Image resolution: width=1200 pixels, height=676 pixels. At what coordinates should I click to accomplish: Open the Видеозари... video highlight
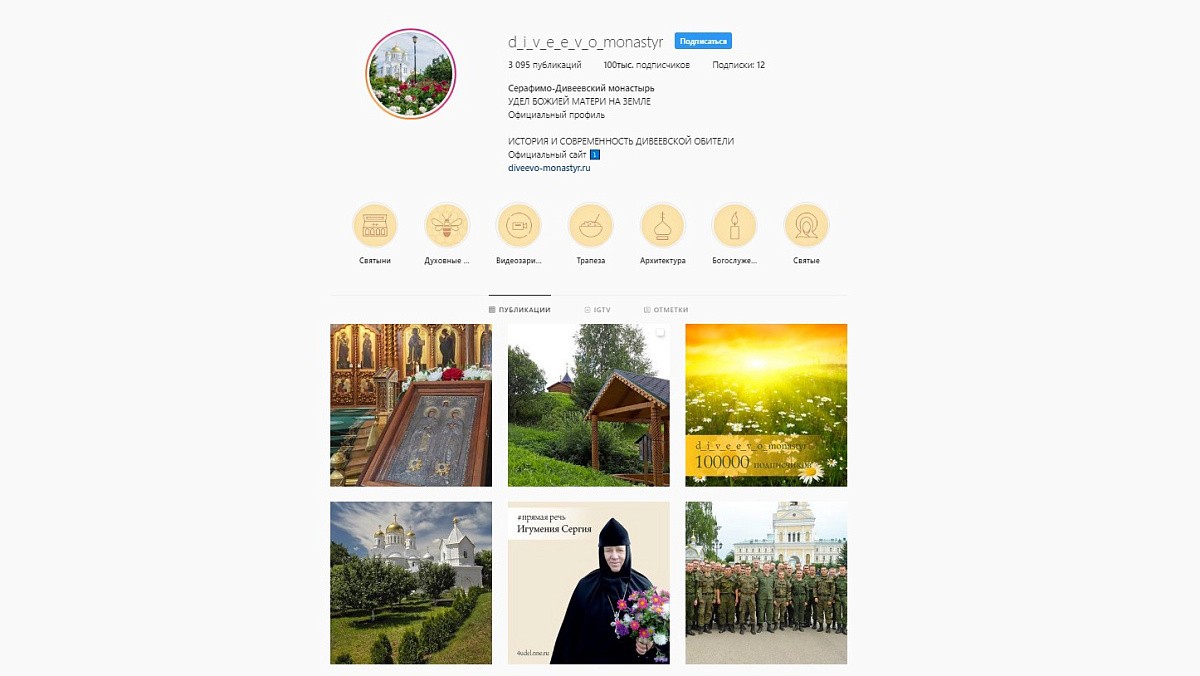519,226
